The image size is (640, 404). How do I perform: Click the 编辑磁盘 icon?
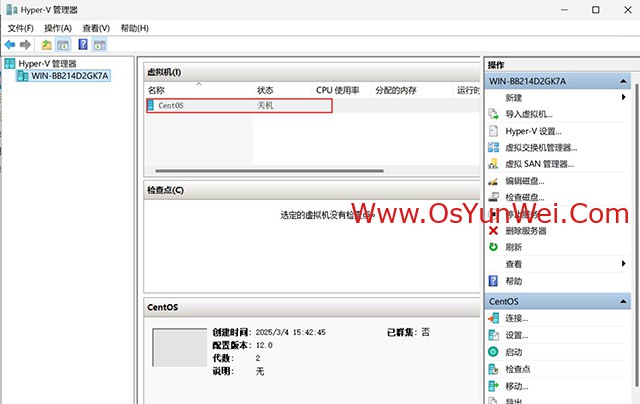[x=493, y=181]
